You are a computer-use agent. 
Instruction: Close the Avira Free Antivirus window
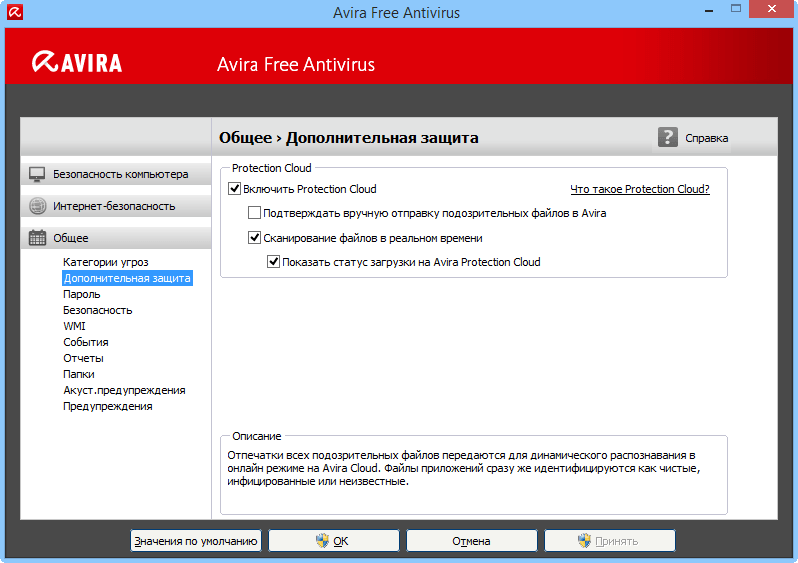772,9
